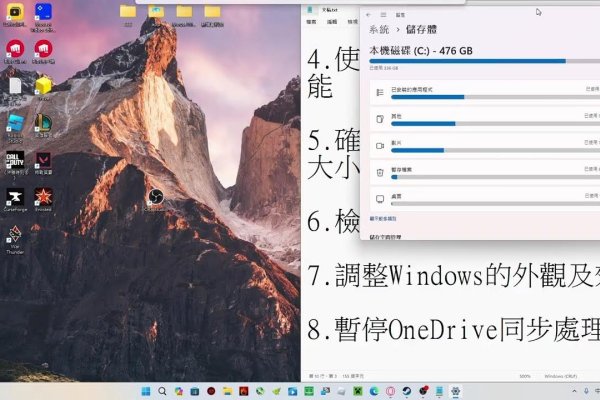Open Microsoft Edge from the taskbar
Viewport: 600px width, 400px height.
tap(374, 391)
